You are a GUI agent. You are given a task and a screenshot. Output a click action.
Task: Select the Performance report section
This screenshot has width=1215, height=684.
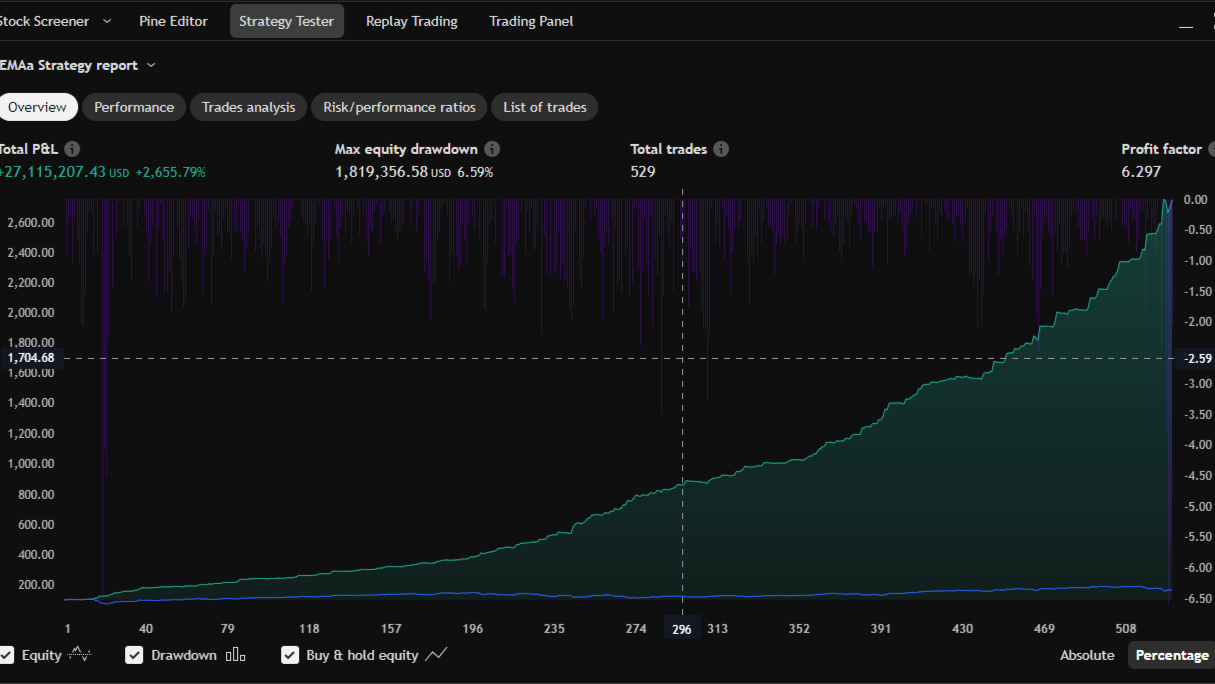134,107
